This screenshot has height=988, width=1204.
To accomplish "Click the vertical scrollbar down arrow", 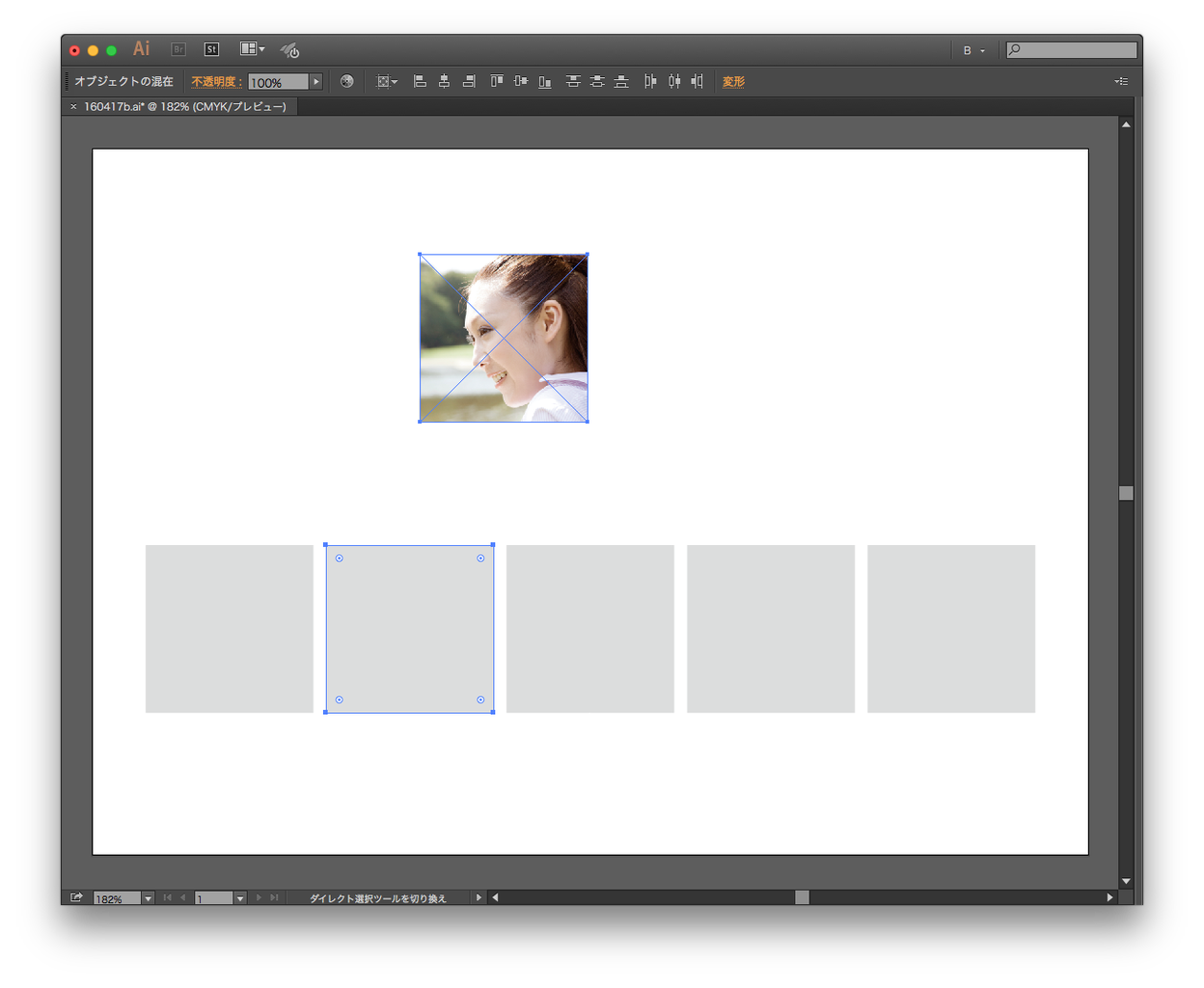I will click(x=1125, y=881).
